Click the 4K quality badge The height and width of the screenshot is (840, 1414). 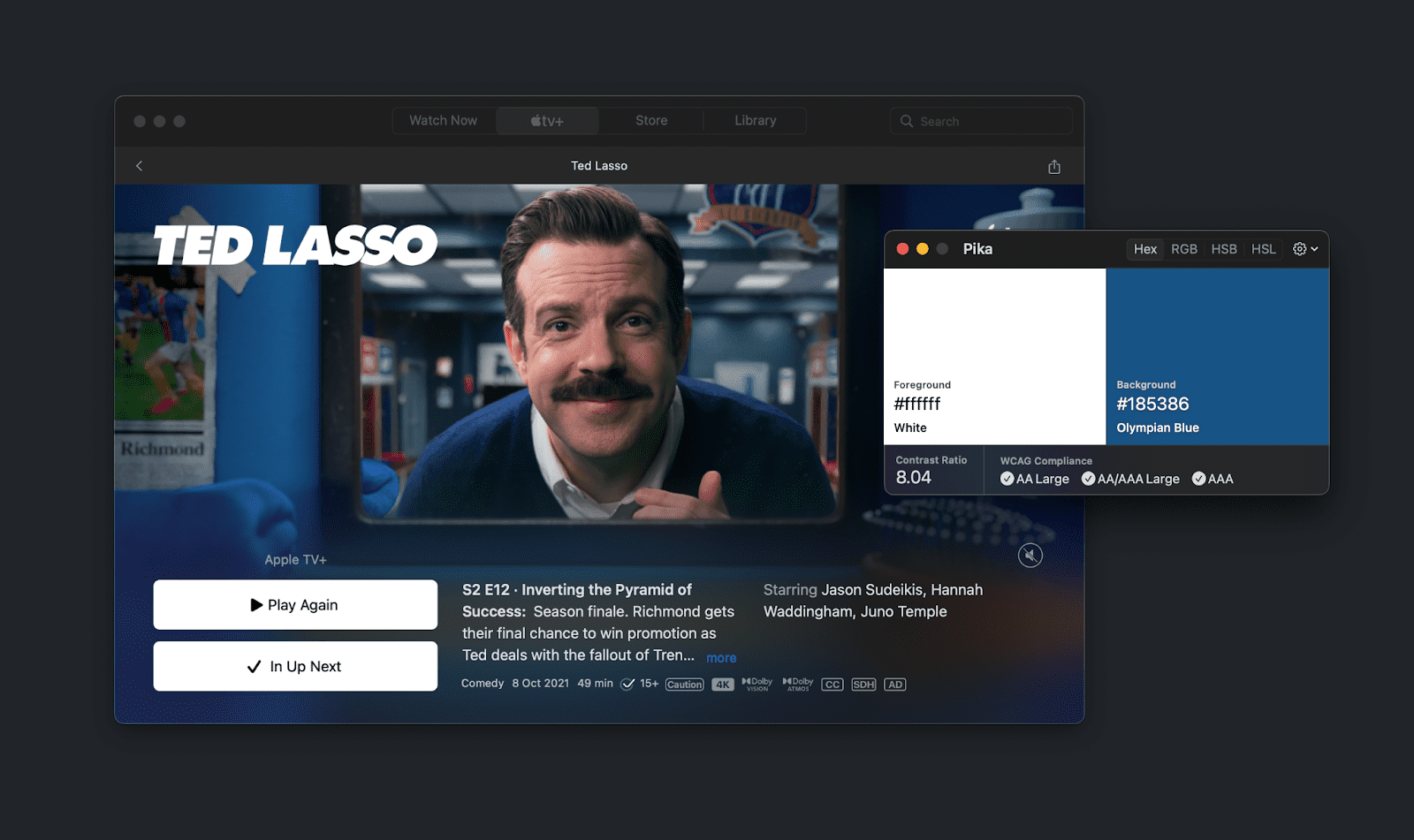point(722,684)
